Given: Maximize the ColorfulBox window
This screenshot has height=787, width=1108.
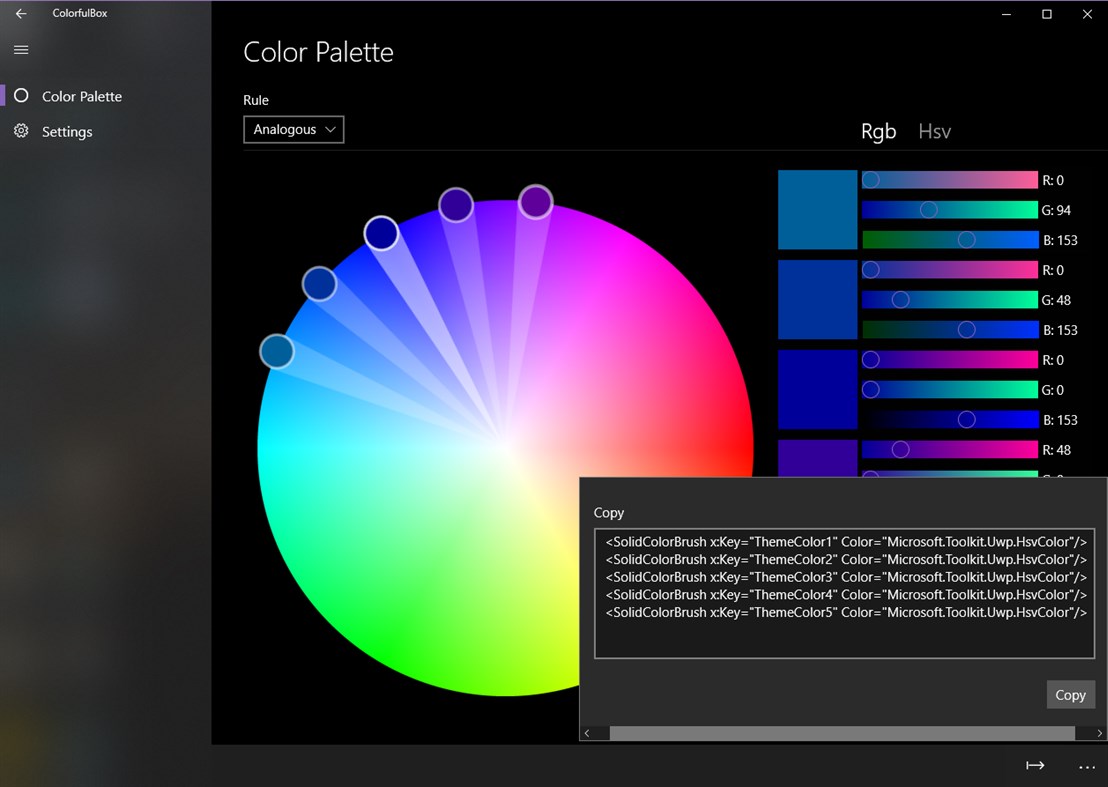Looking at the screenshot, I should point(1047,14).
